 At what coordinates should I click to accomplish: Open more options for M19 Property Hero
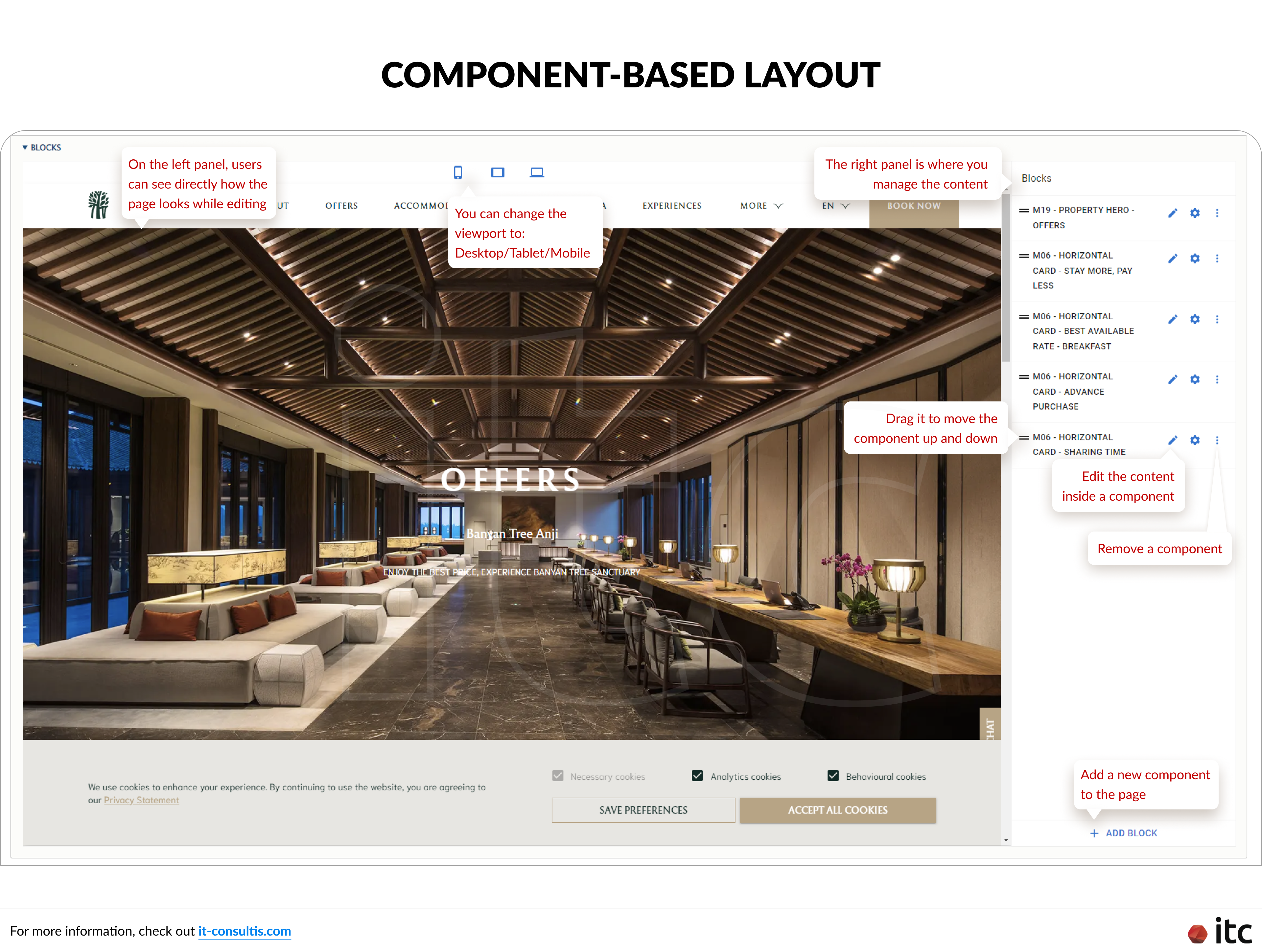pos(1217,213)
